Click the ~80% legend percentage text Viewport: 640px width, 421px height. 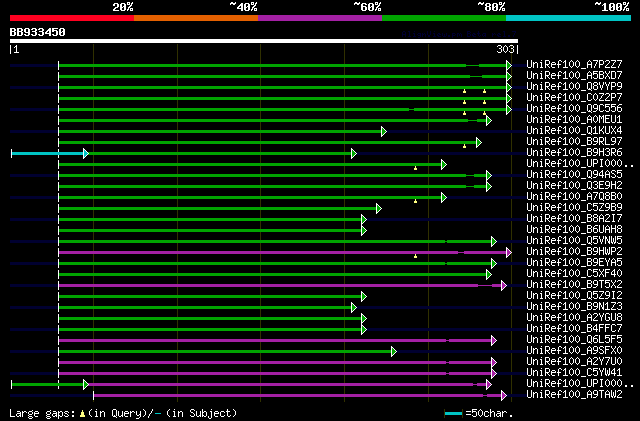point(491,7)
